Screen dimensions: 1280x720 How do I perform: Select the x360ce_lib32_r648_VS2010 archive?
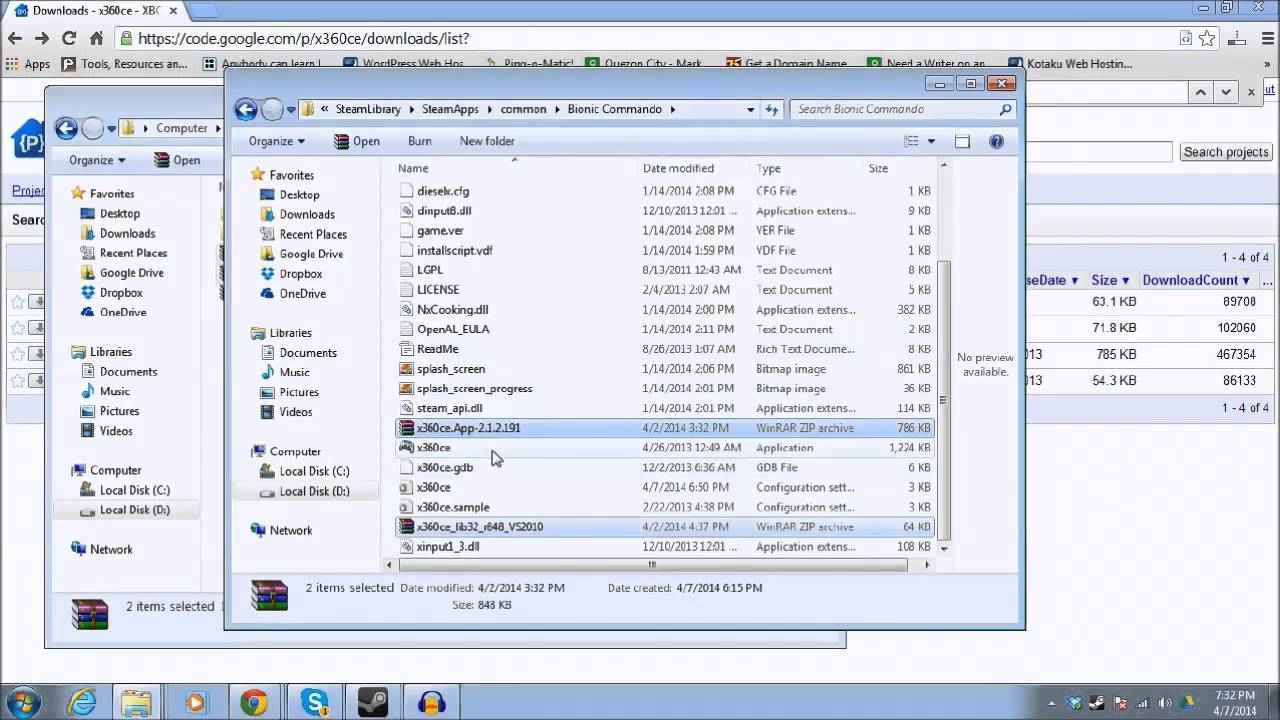click(x=665, y=527)
